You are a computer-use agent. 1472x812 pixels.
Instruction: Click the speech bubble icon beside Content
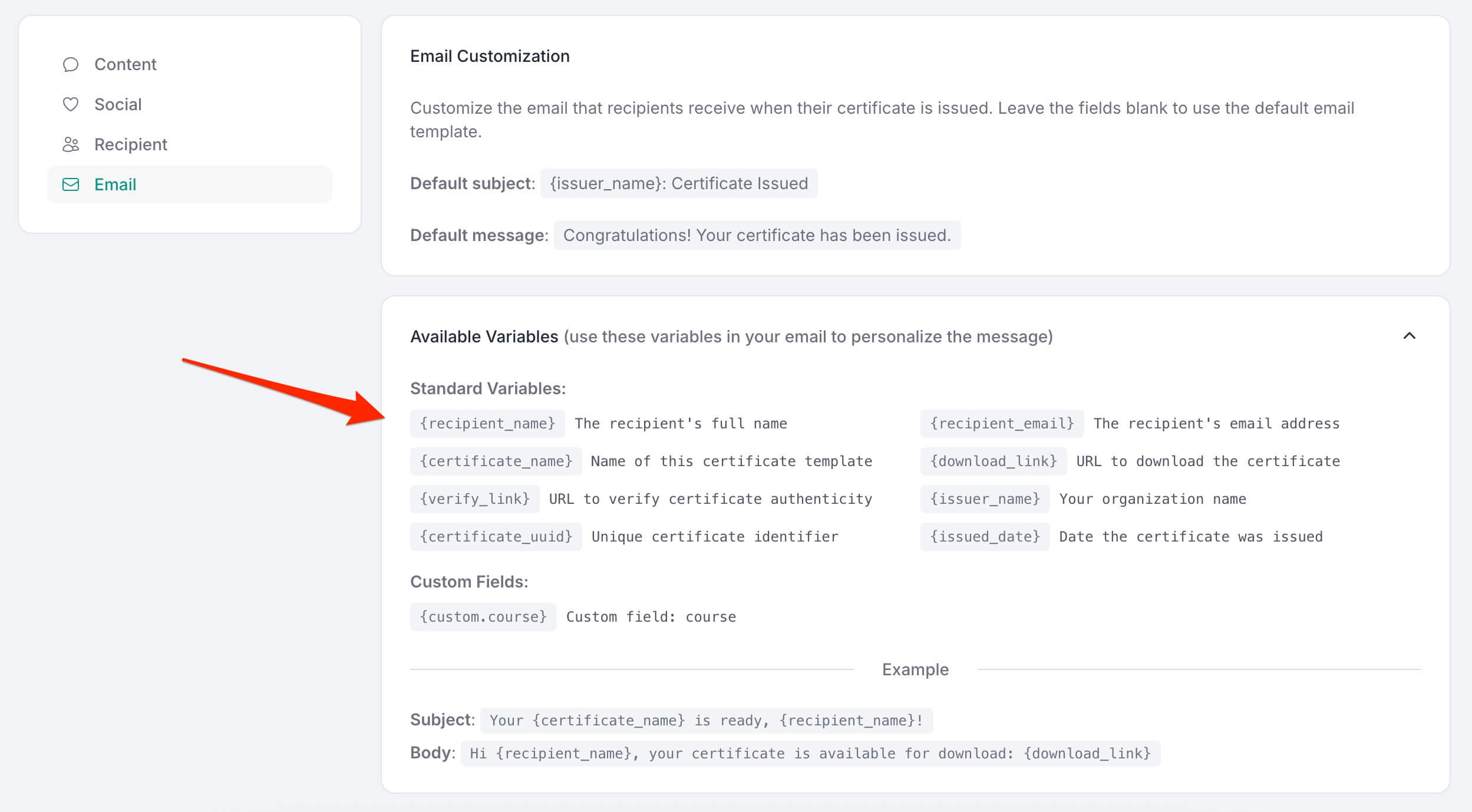[70, 64]
